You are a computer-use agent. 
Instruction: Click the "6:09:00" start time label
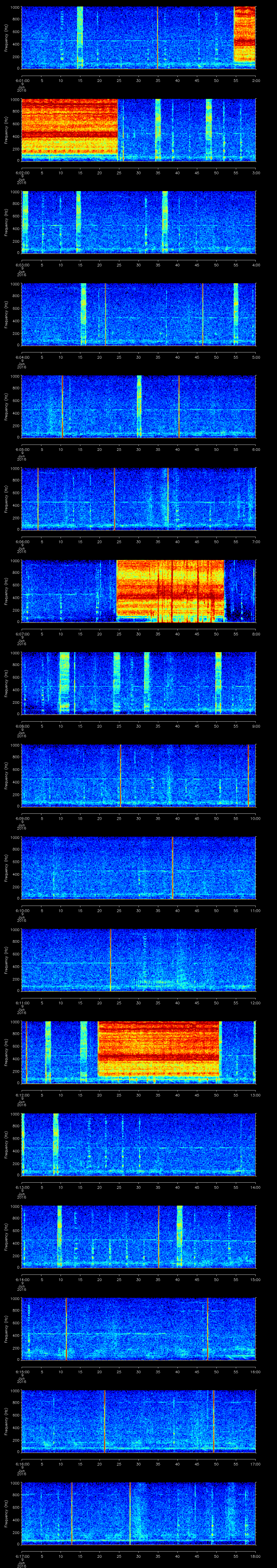point(22,818)
